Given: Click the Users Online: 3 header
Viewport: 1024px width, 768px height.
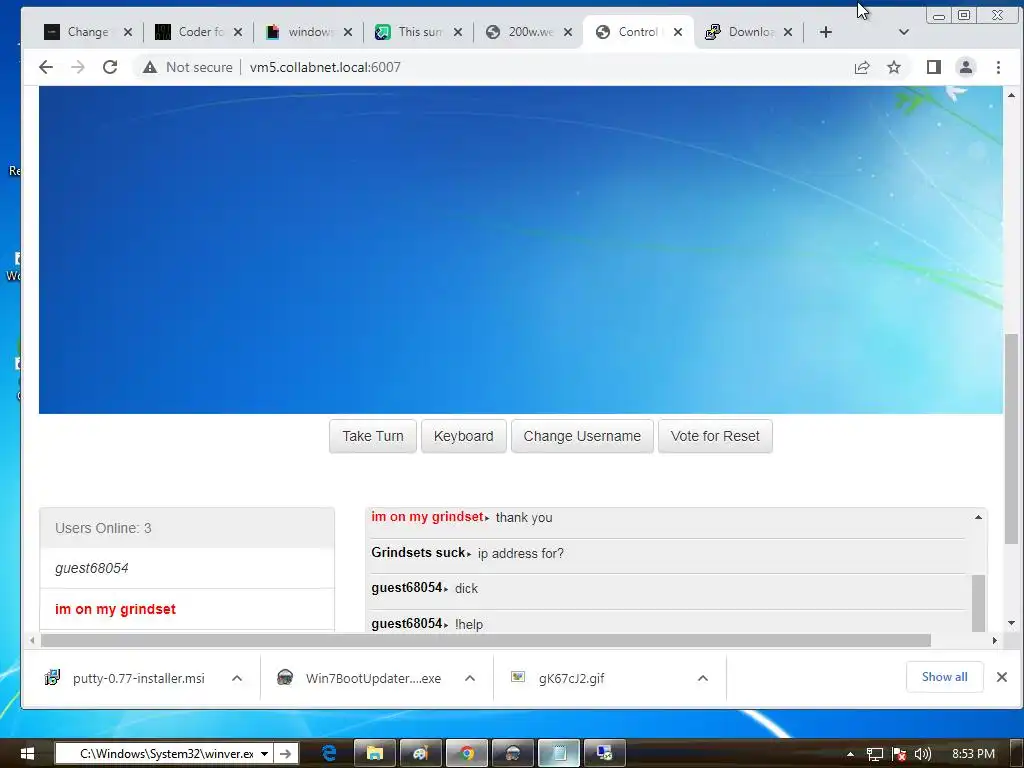Looking at the screenshot, I should pos(187,528).
